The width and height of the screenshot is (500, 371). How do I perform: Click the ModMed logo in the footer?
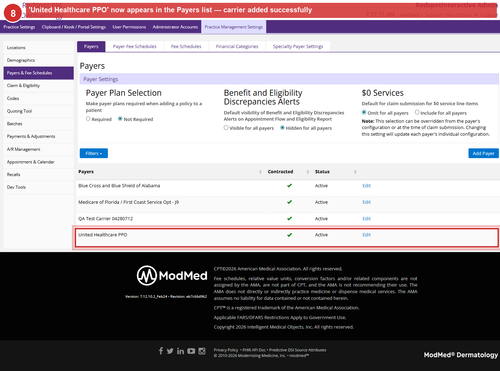click(172, 275)
